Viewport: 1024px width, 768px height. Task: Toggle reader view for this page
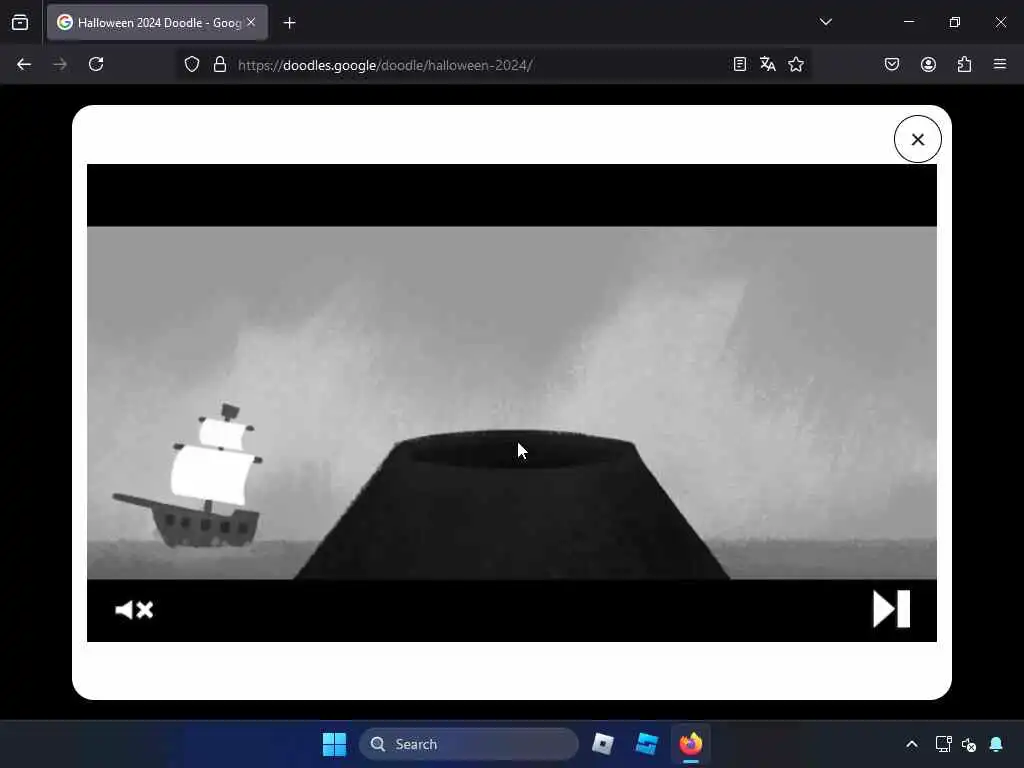pyautogui.click(x=739, y=64)
